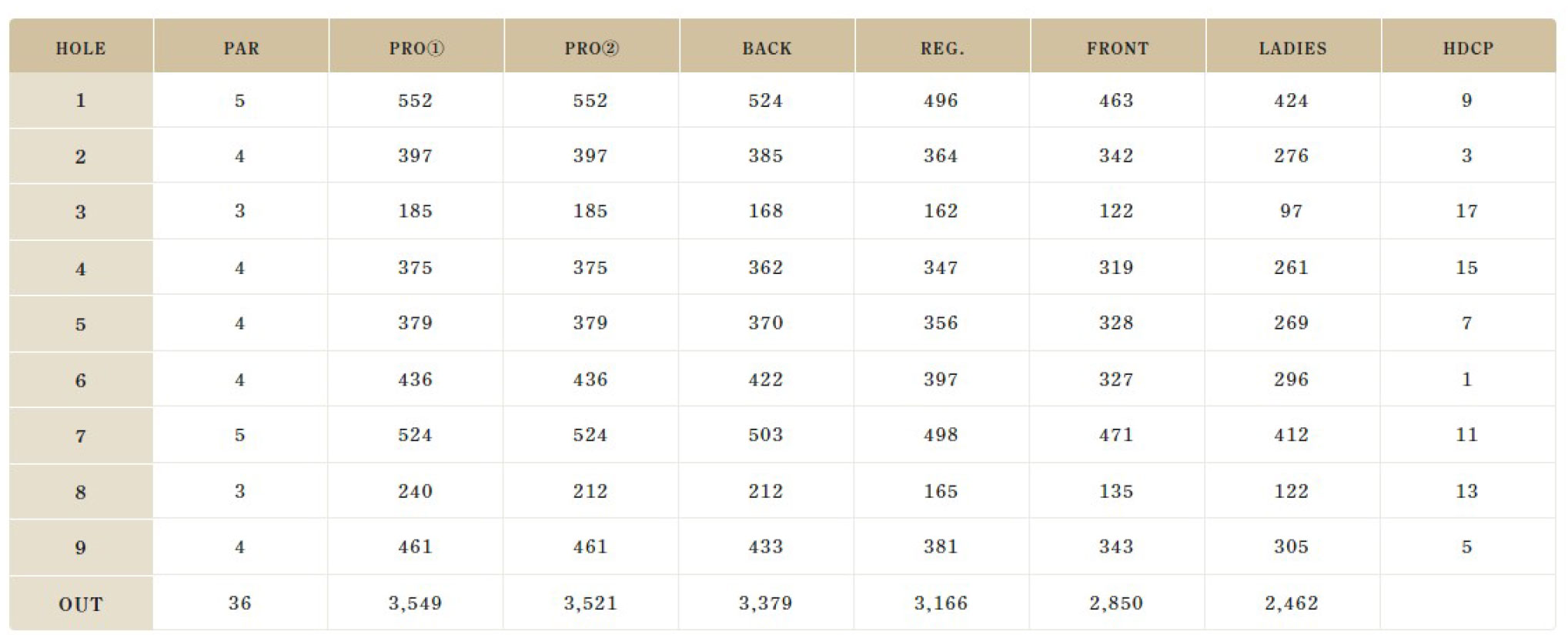Click hole 1 row label
Screen dimensions: 1568x635
click(81, 100)
